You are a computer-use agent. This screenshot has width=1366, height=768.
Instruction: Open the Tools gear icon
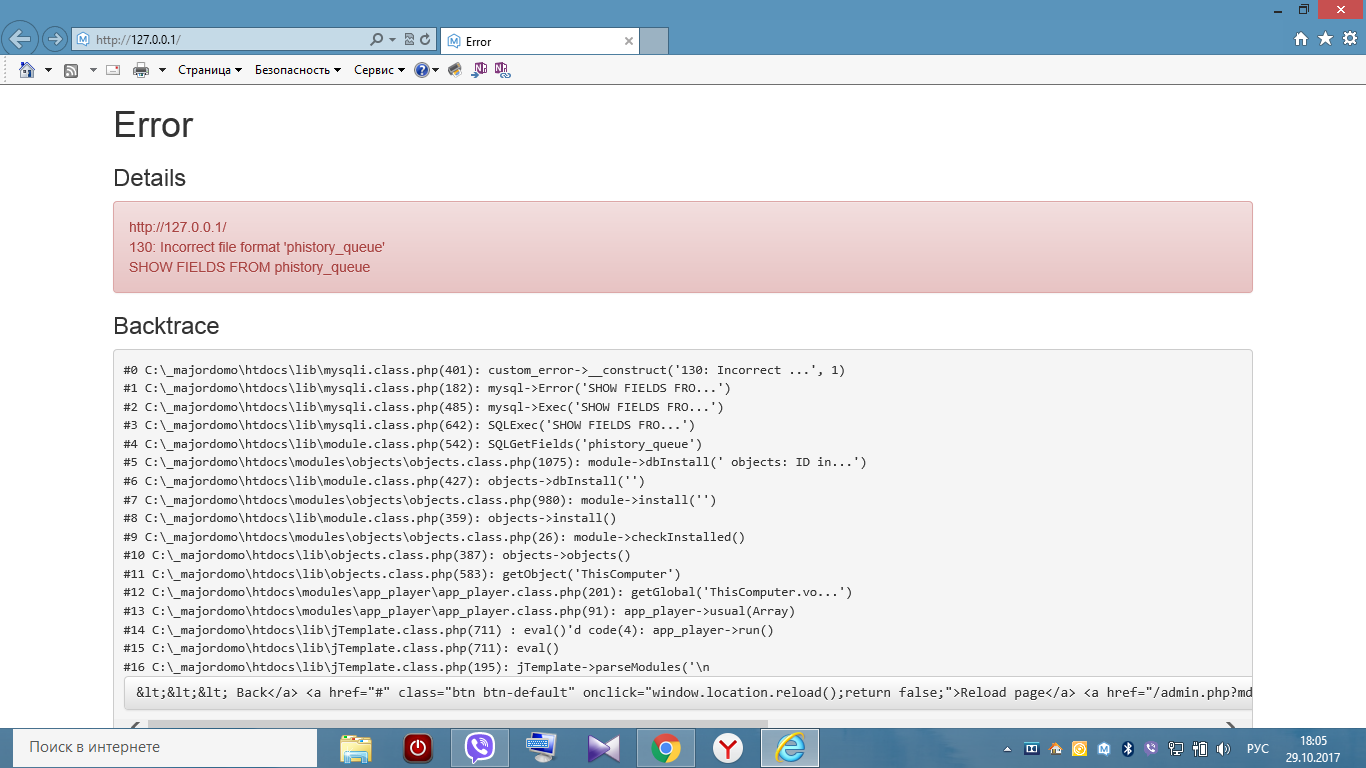click(x=1349, y=39)
